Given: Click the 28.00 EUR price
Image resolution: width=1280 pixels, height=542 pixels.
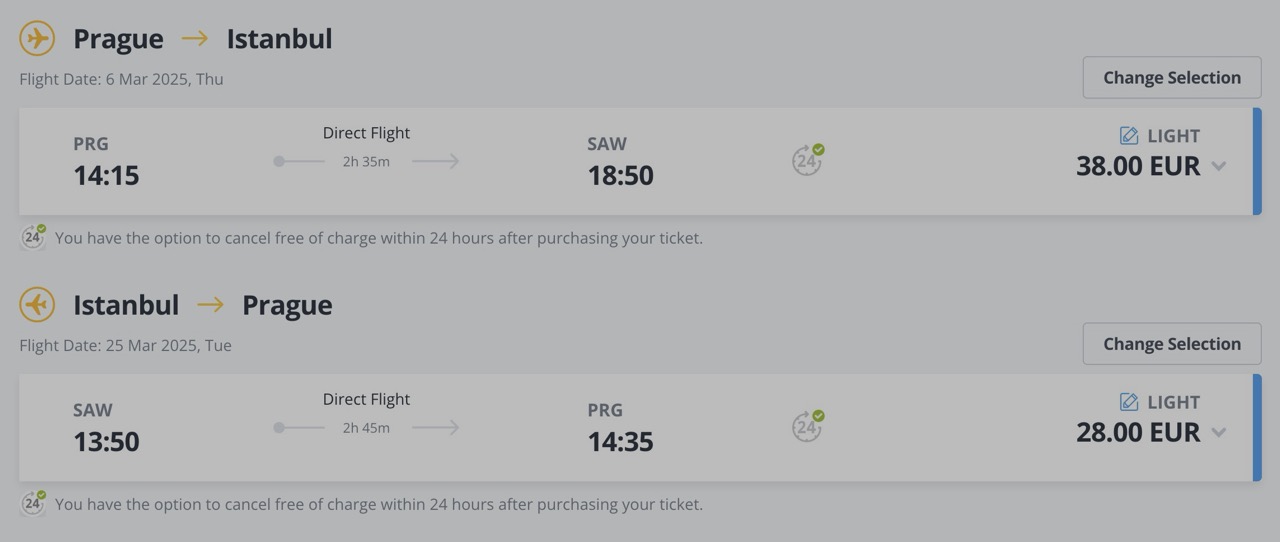Looking at the screenshot, I should (1138, 432).
